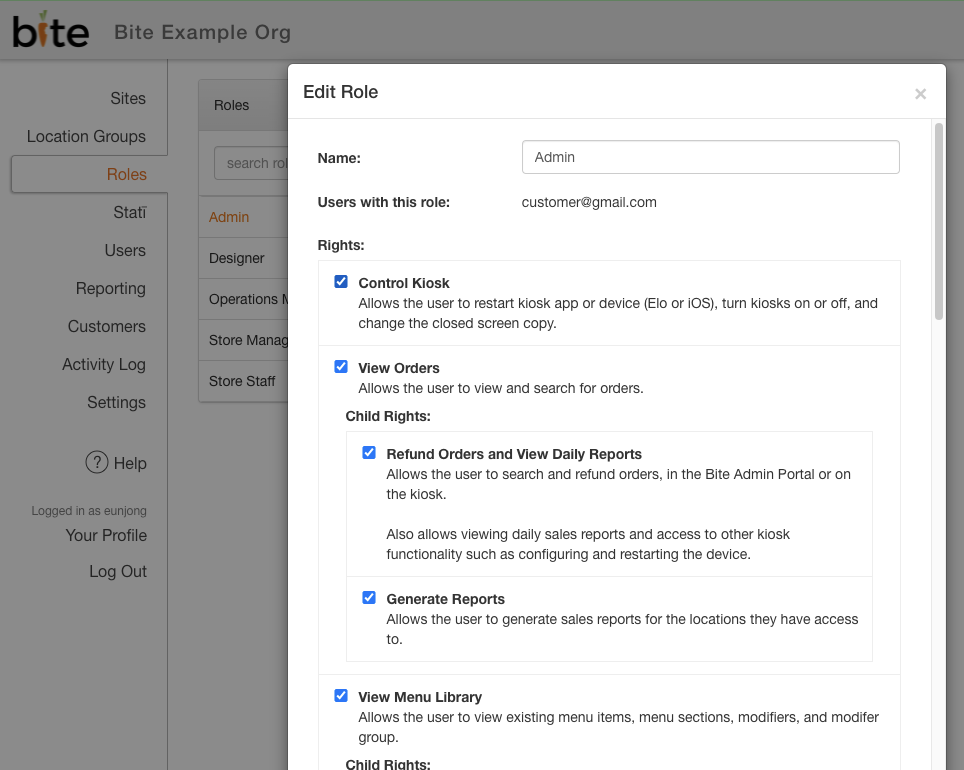Open Settings from the sidebar
This screenshot has width=964, height=770.
(x=116, y=402)
